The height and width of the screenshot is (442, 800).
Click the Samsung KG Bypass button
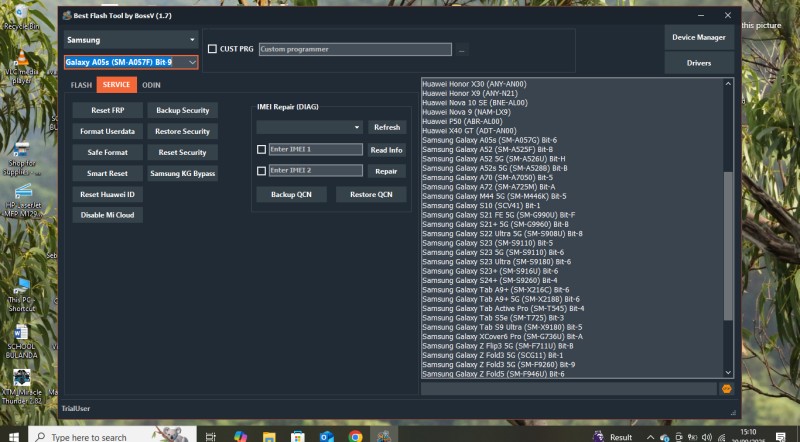tap(183, 173)
